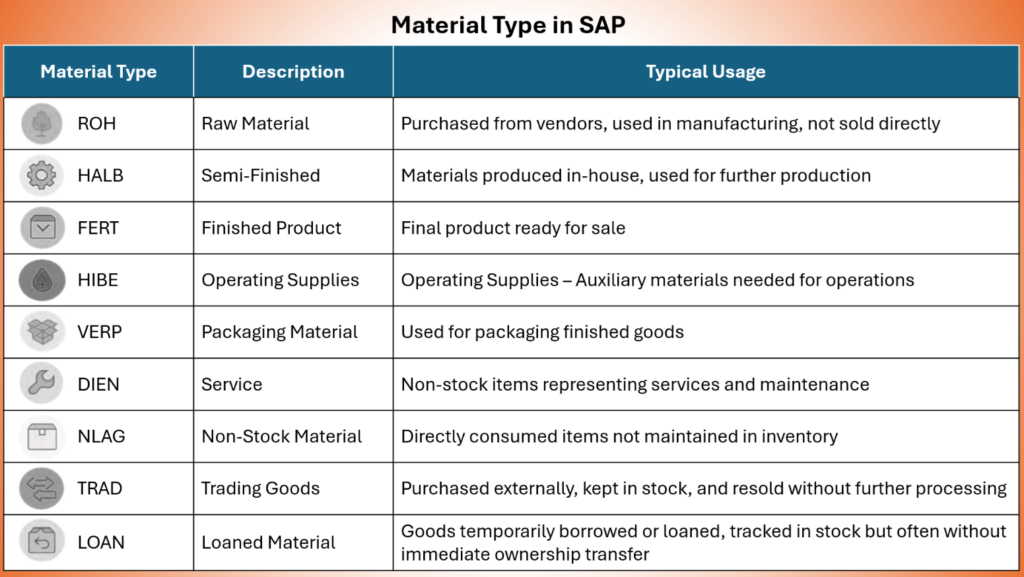Click the tree icon beside ROH

[x=42, y=123]
